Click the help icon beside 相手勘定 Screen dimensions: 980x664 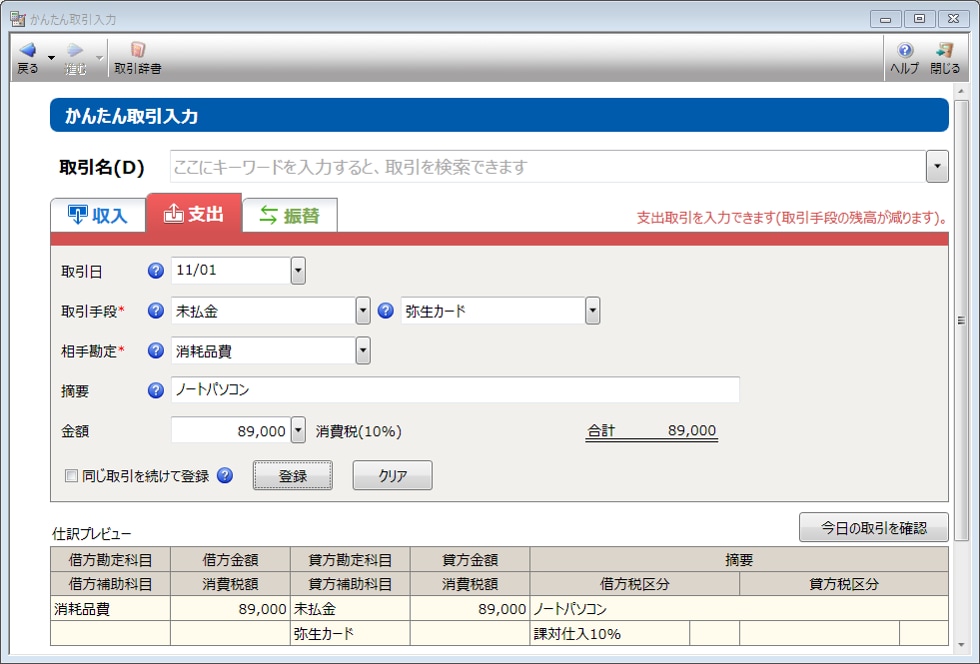[155, 351]
